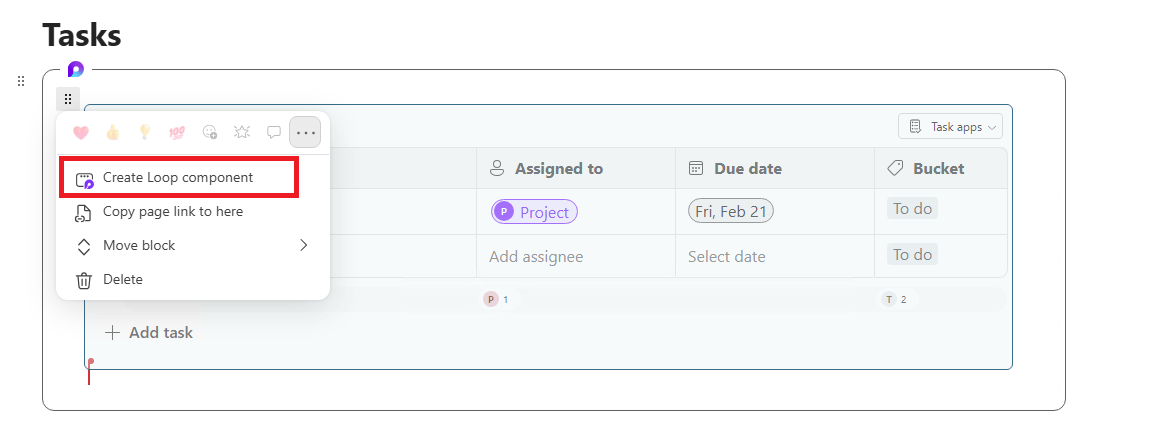This screenshot has height=430, width=1162.
Task: Click the block drag handle above the table
Action: (68, 99)
